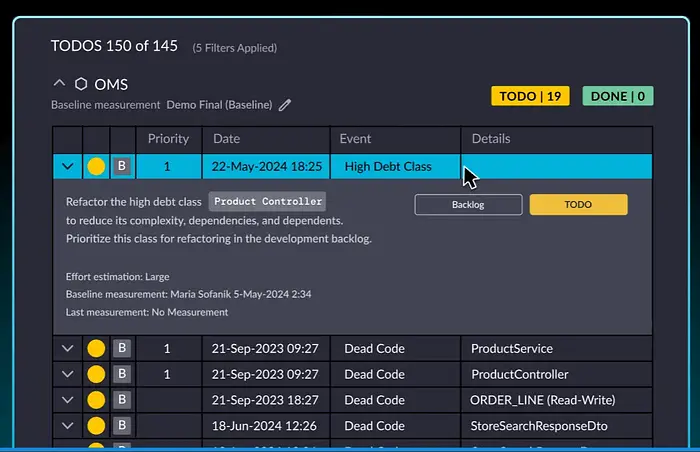Expand the ORDER_LINE (Read-Write) row
This screenshot has height=452, width=700.
pos(67,400)
